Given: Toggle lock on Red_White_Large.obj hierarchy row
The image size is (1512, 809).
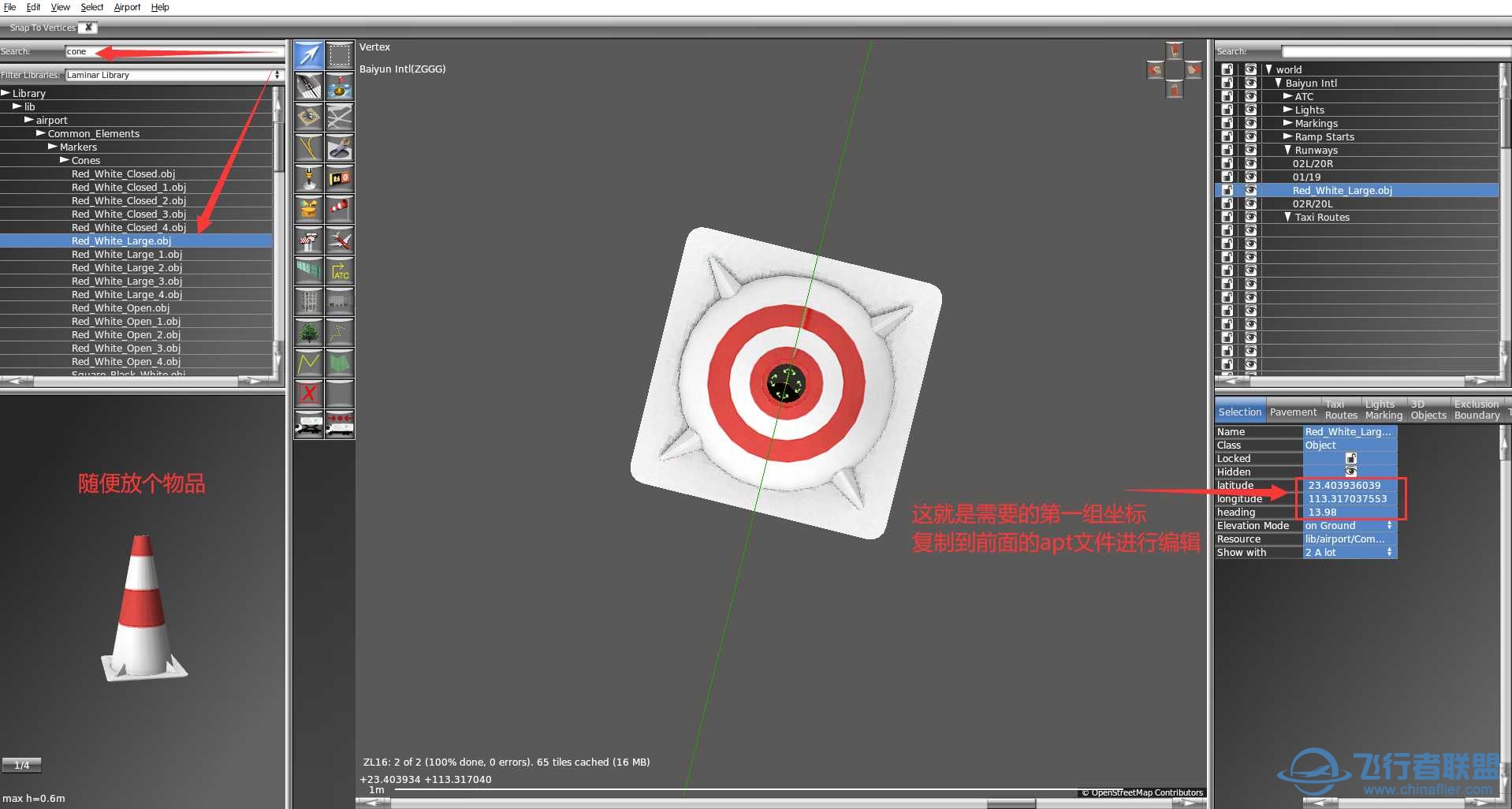Looking at the screenshot, I should coord(1227,190).
